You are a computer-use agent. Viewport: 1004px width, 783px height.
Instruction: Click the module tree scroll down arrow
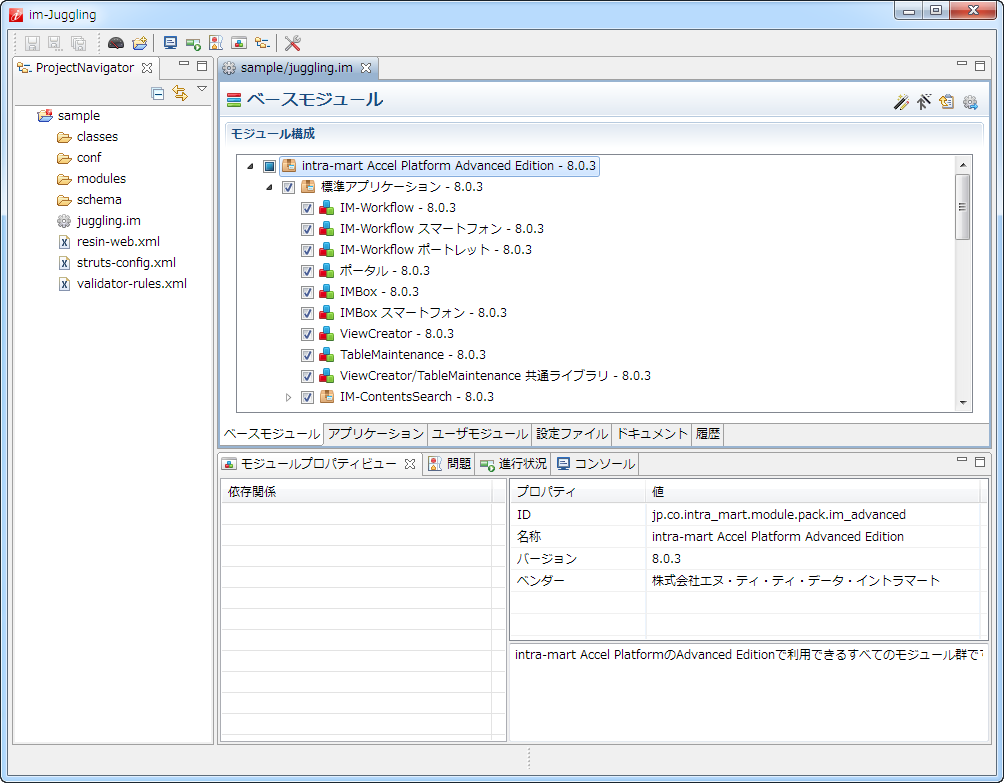(x=963, y=403)
